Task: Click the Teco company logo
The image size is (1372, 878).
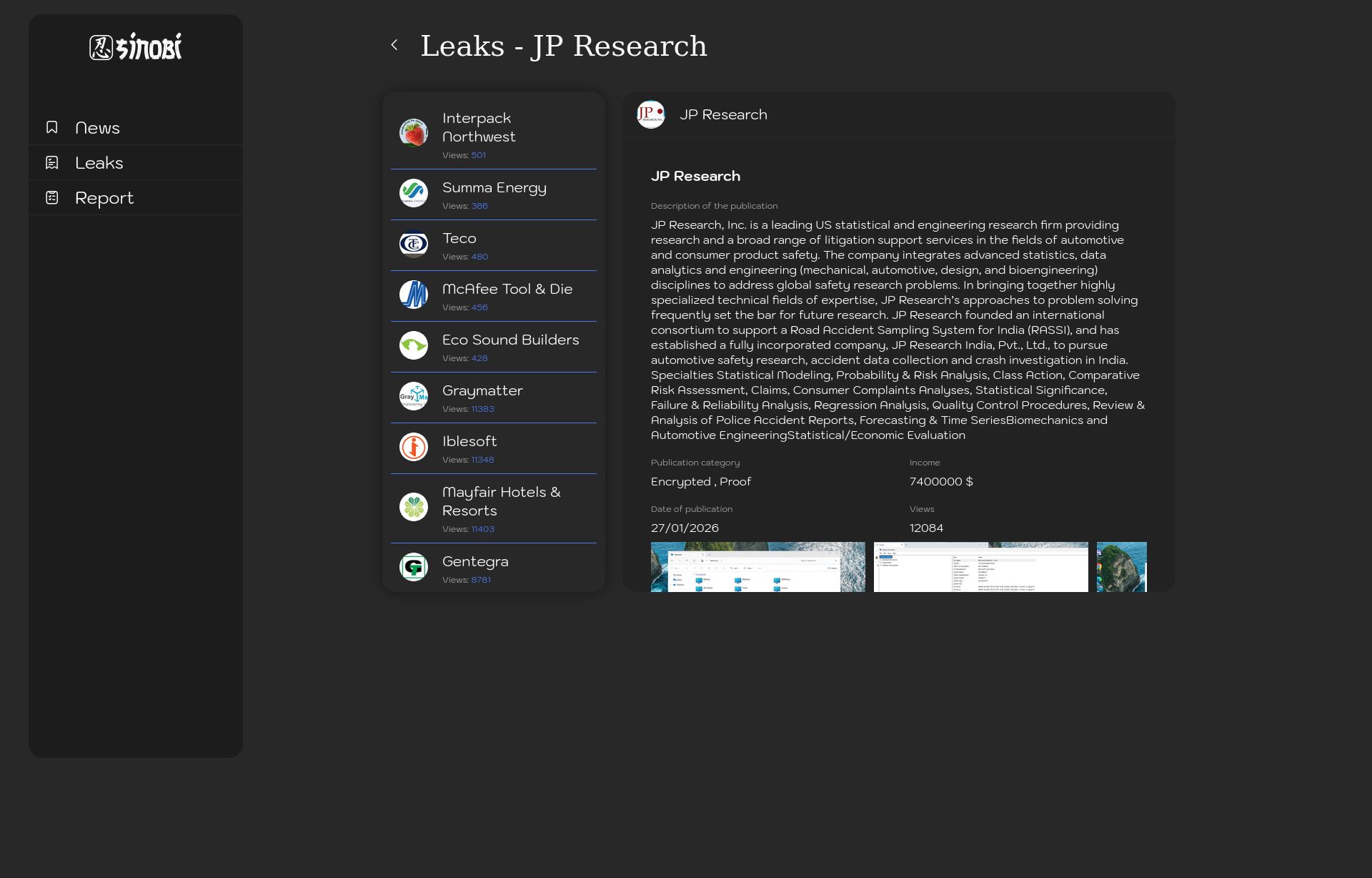Action: 413,244
